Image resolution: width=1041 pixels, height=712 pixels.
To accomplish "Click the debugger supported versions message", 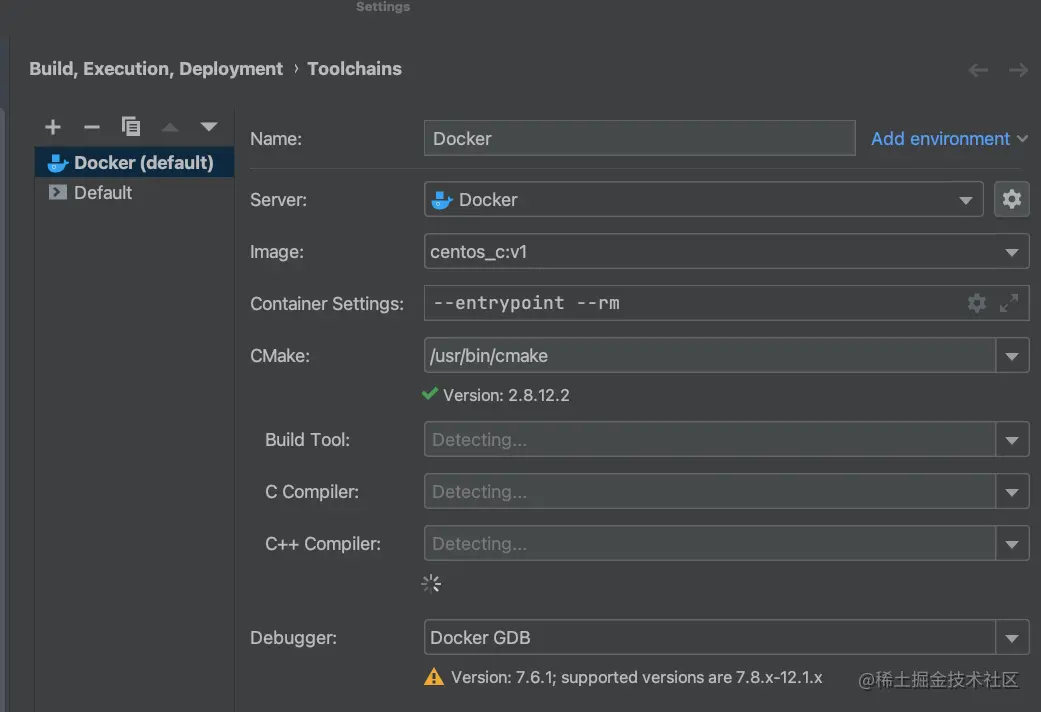I will [x=637, y=677].
